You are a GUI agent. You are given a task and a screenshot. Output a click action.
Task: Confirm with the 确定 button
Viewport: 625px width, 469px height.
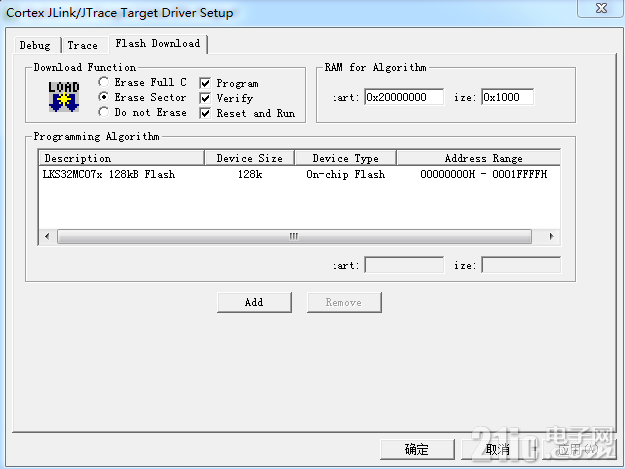[417, 449]
